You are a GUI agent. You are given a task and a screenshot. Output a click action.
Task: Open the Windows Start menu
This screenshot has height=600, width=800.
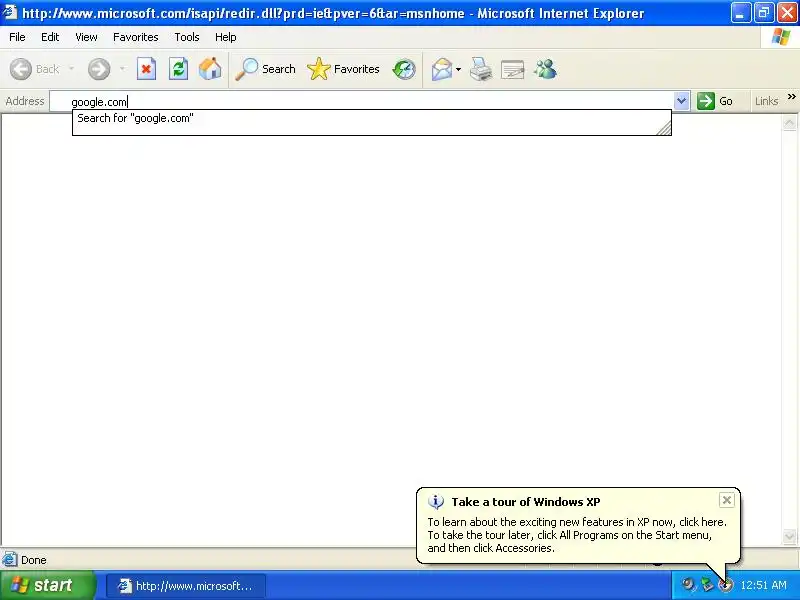click(x=48, y=585)
